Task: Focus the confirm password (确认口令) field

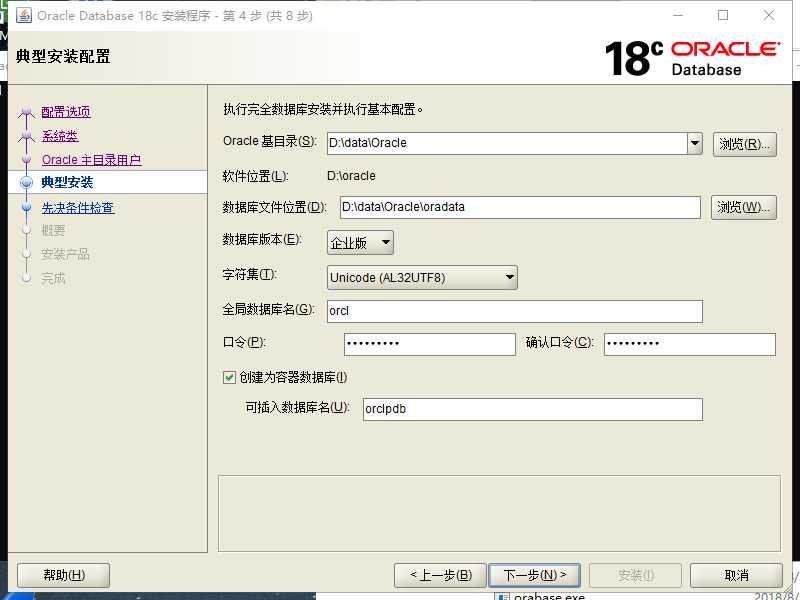Action: [x=690, y=344]
